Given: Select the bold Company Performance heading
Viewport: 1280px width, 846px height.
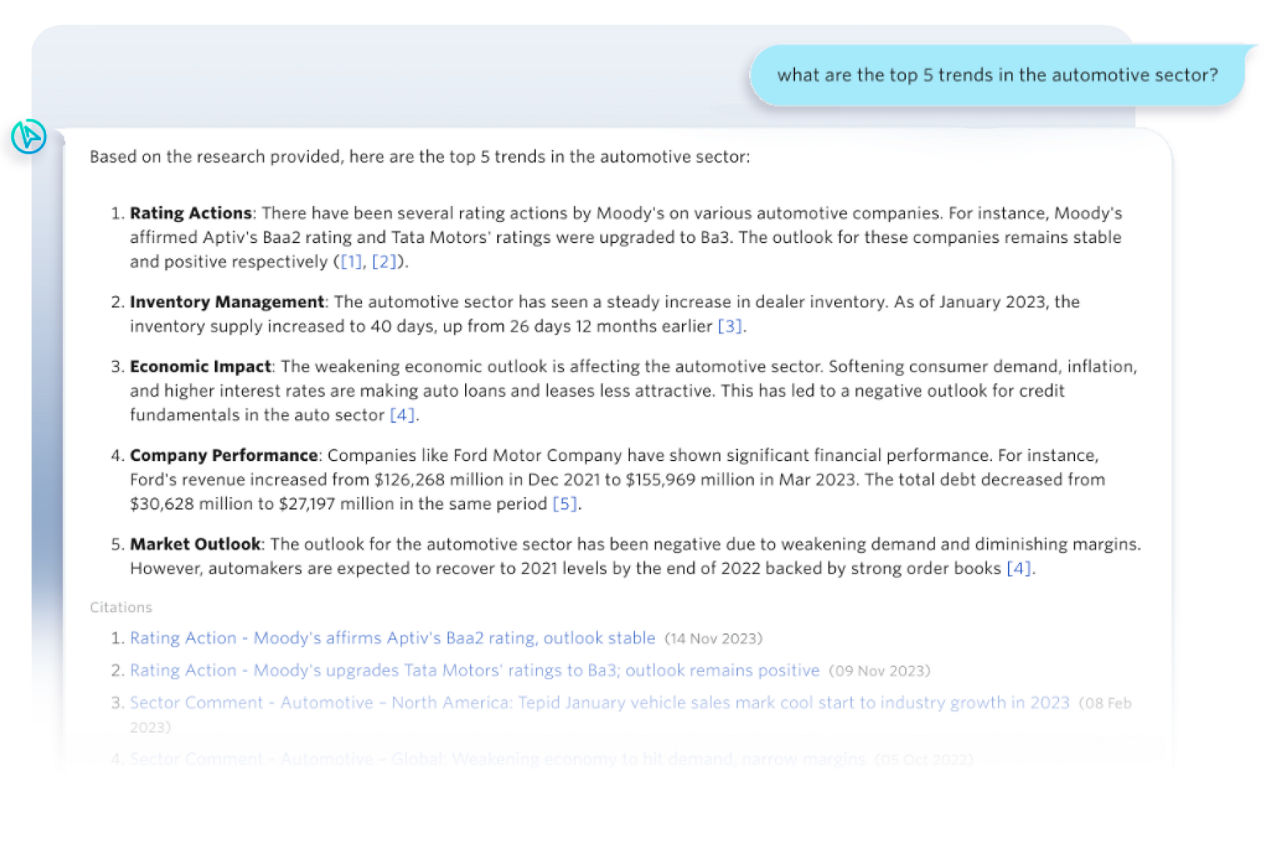Looking at the screenshot, I should [222, 455].
